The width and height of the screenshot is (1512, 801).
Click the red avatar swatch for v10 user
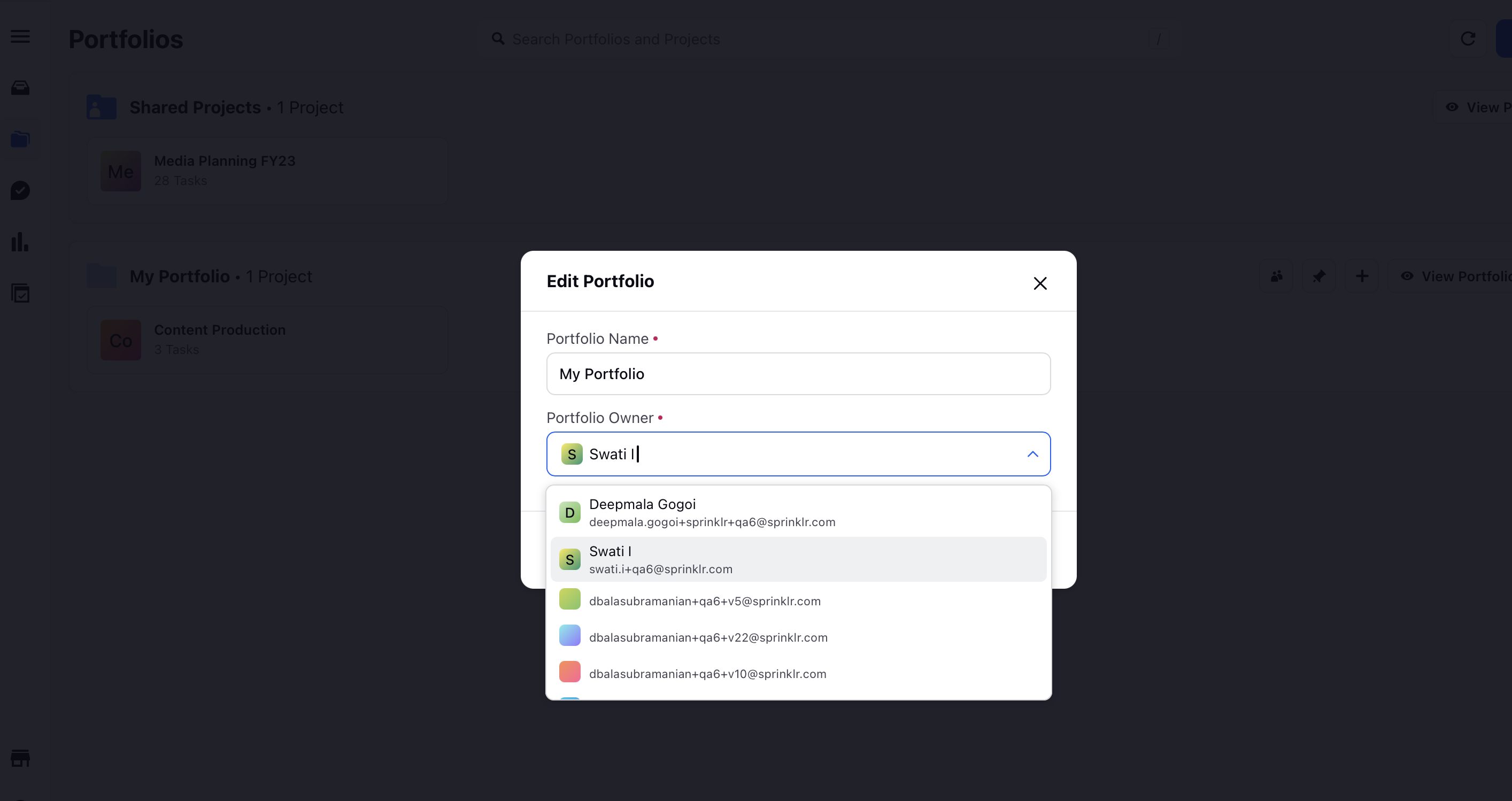pos(570,672)
